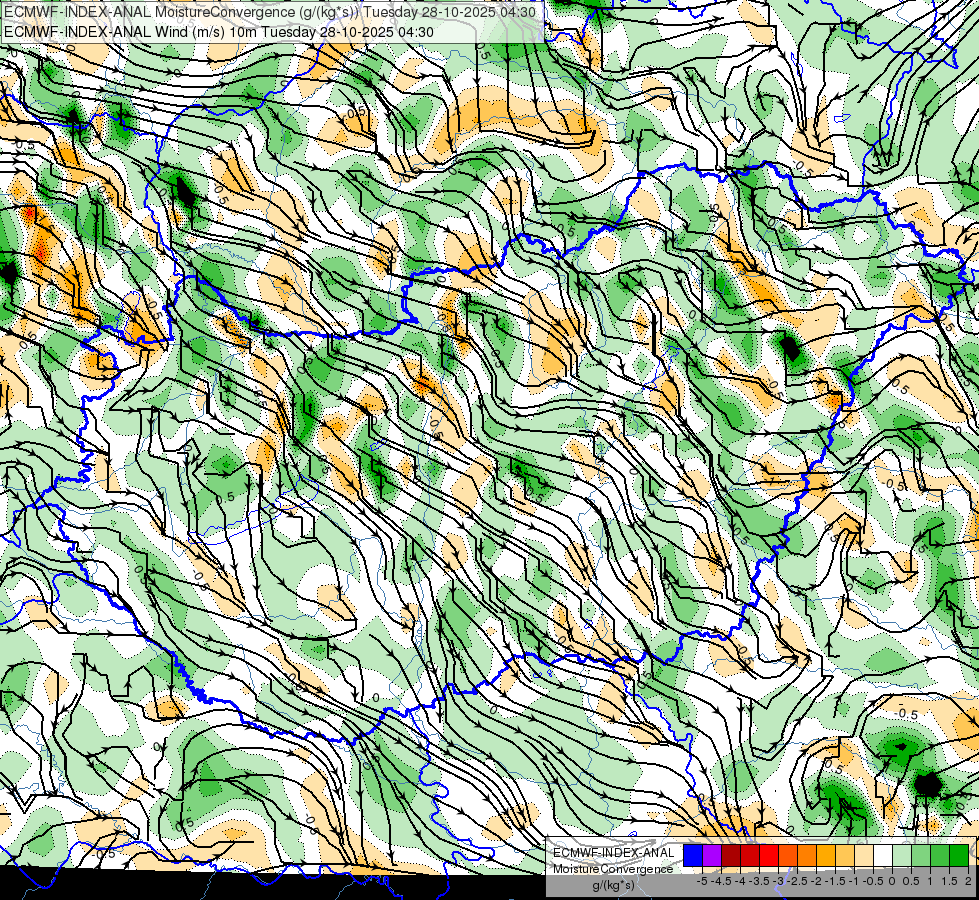Click the -3 tick label in legend
This screenshot has width=979, height=900.
pos(779,881)
